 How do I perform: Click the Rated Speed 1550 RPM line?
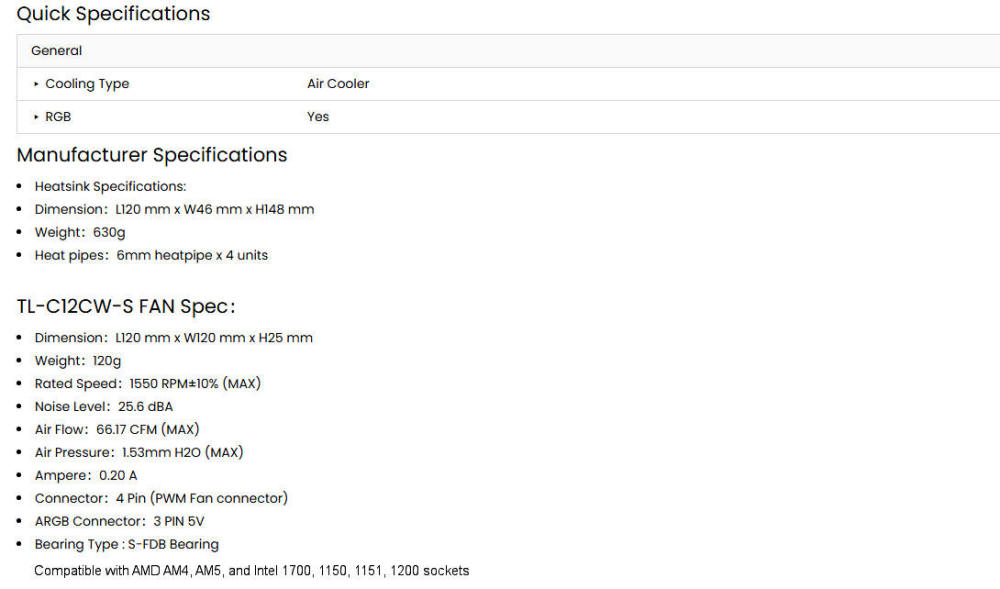pyautogui.click(x=147, y=384)
